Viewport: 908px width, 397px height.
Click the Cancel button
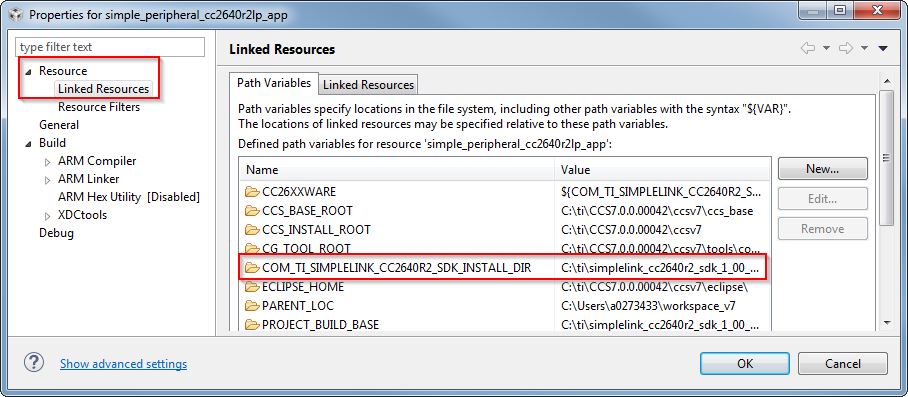click(843, 363)
